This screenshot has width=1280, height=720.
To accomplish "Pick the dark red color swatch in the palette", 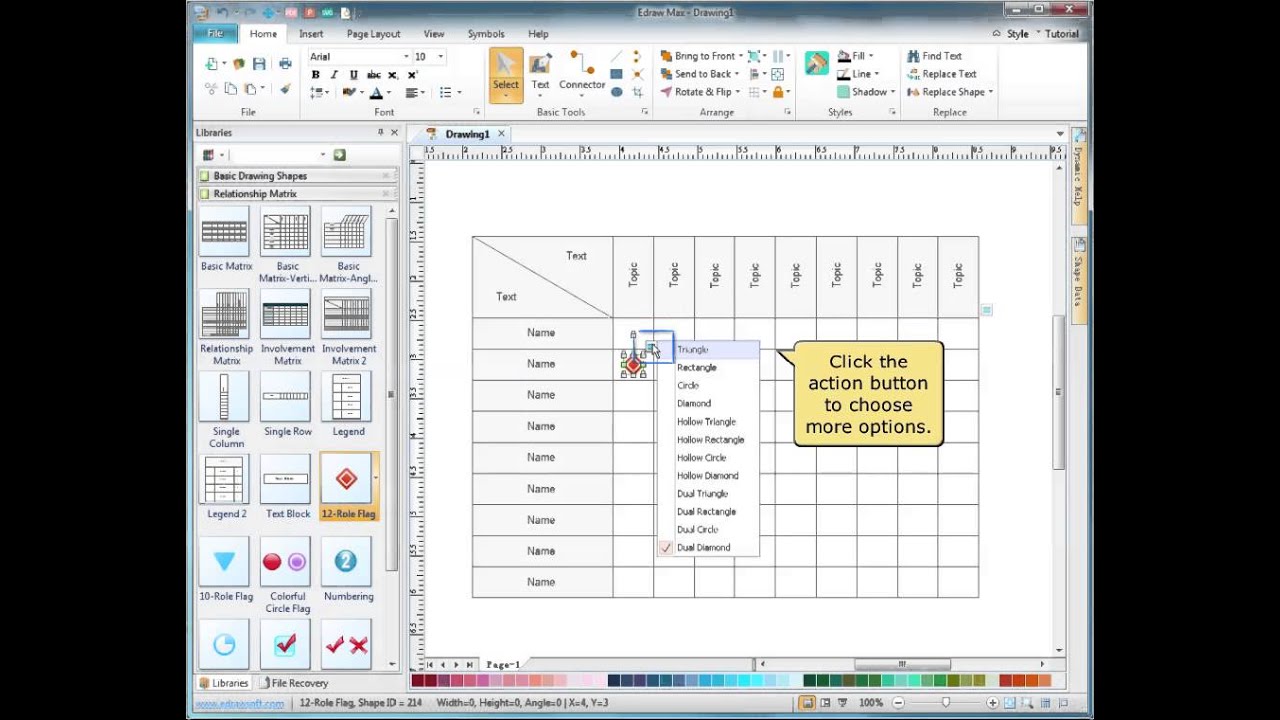I will click(417, 681).
